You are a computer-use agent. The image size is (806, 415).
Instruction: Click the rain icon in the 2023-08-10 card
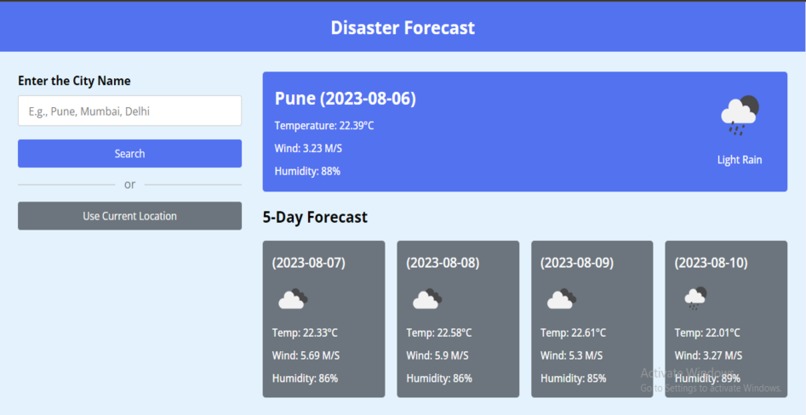pyautogui.click(x=695, y=298)
